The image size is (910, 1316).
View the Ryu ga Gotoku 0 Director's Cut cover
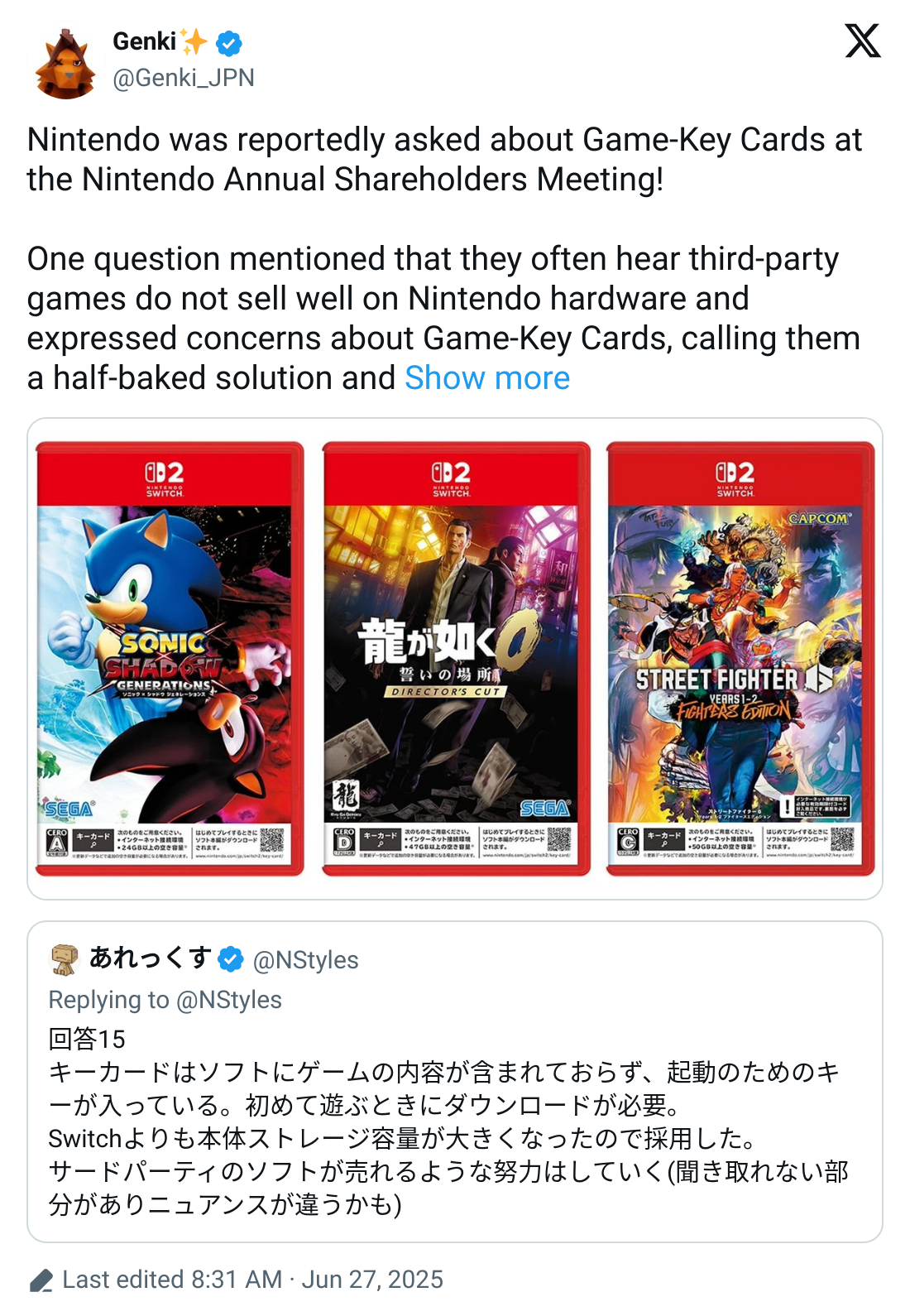[456, 659]
